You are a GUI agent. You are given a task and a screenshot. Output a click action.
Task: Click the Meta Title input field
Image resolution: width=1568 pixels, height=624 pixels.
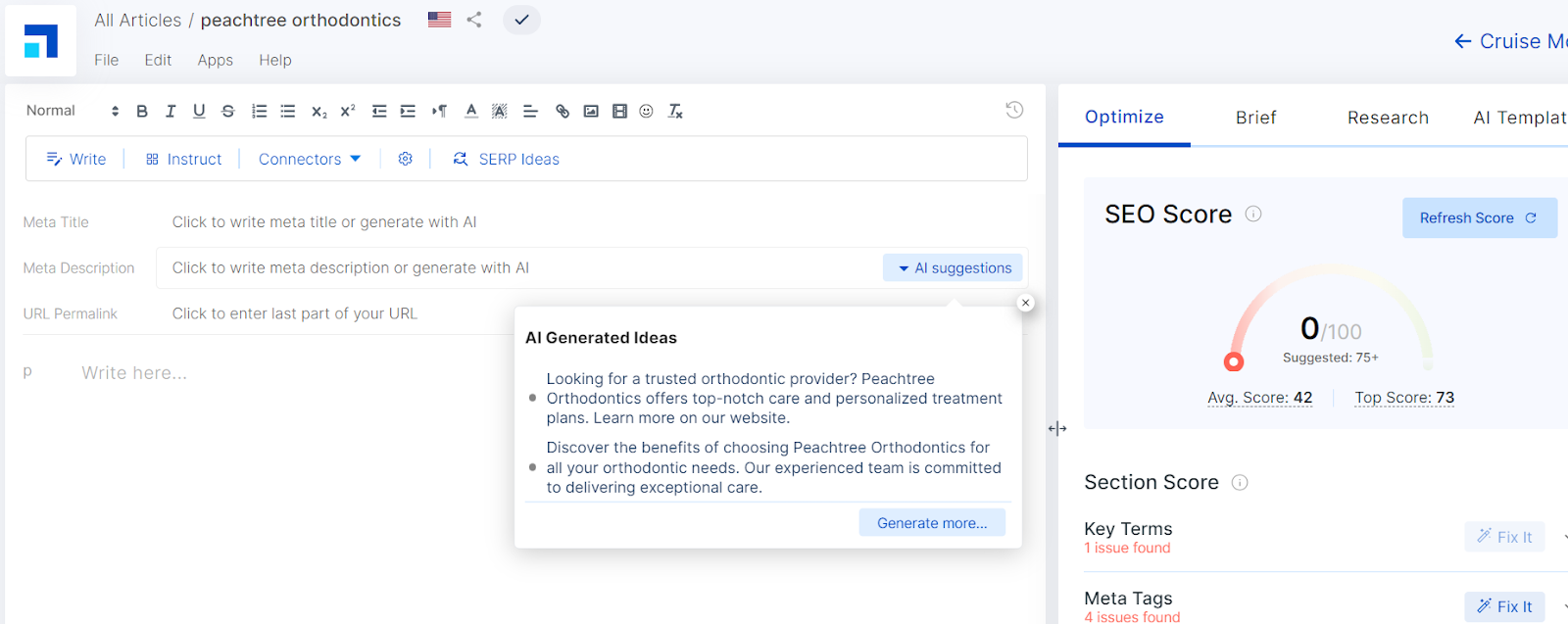pyautogui.click(x=324, y=222)
